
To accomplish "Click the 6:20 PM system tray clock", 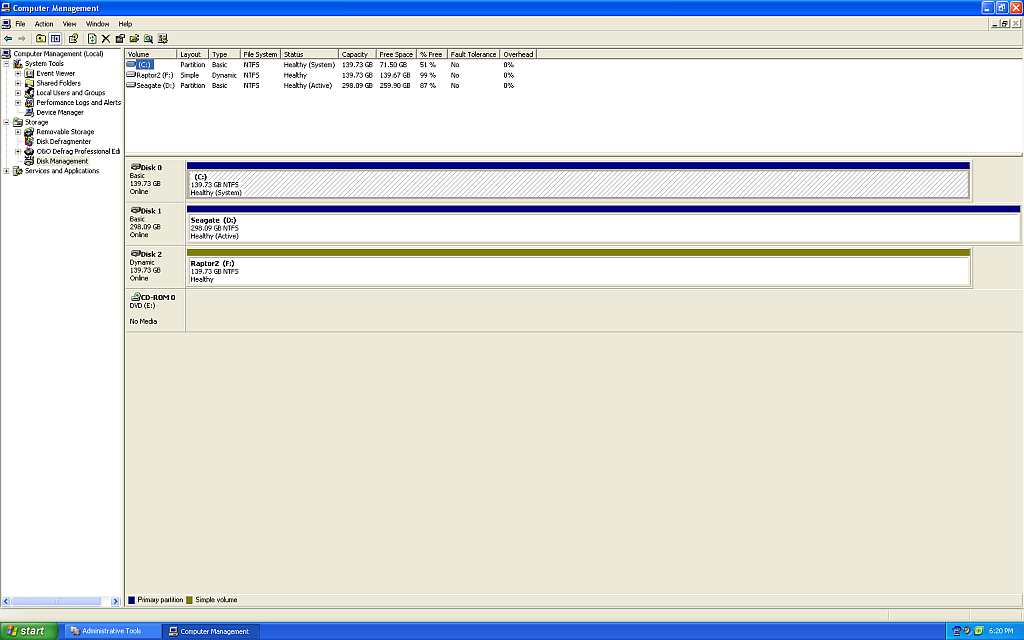I will point(1000,631).
